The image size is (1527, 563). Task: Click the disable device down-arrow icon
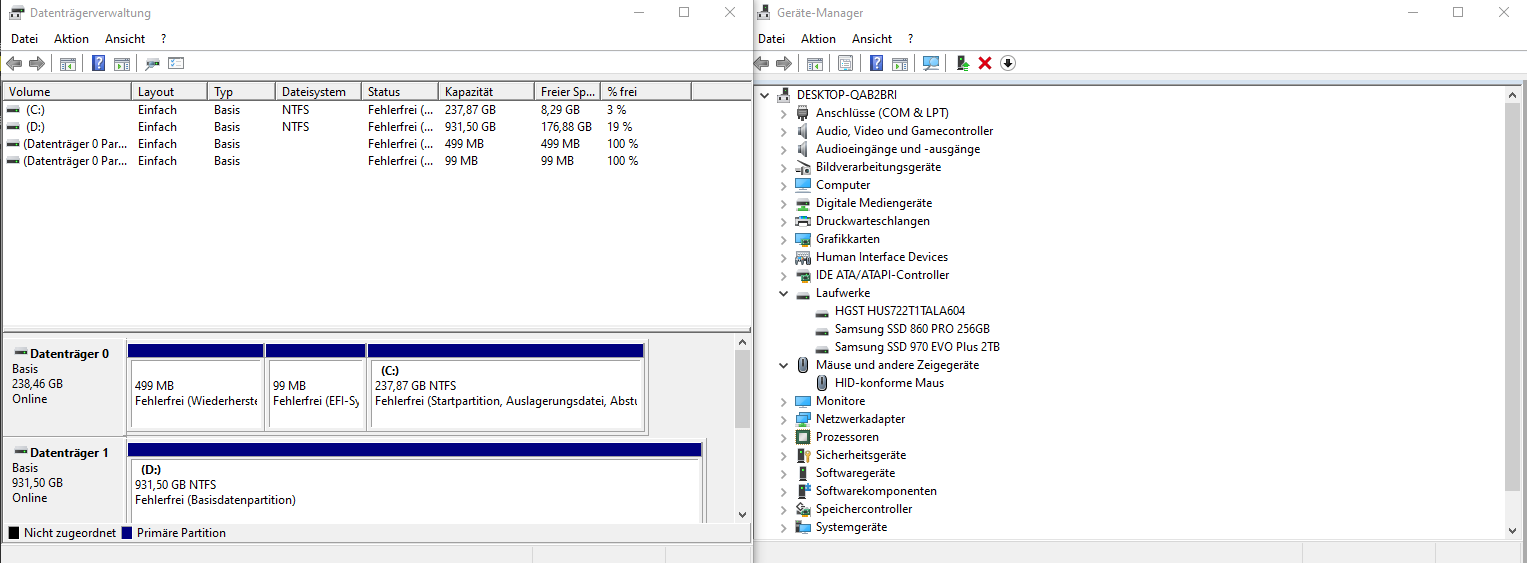[1008, 63]
